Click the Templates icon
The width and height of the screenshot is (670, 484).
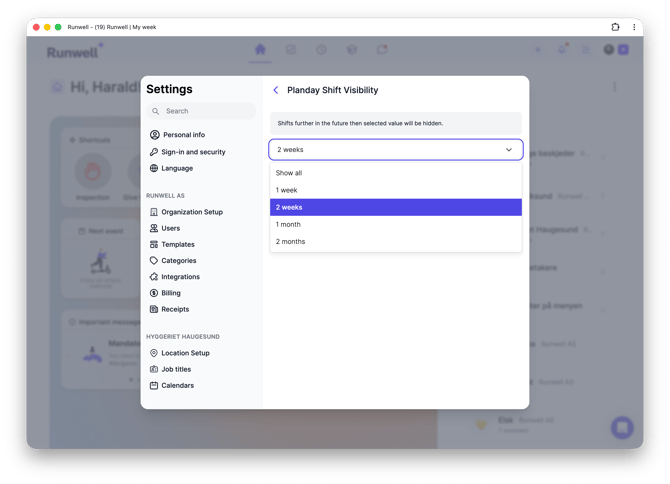pos(154,244)
